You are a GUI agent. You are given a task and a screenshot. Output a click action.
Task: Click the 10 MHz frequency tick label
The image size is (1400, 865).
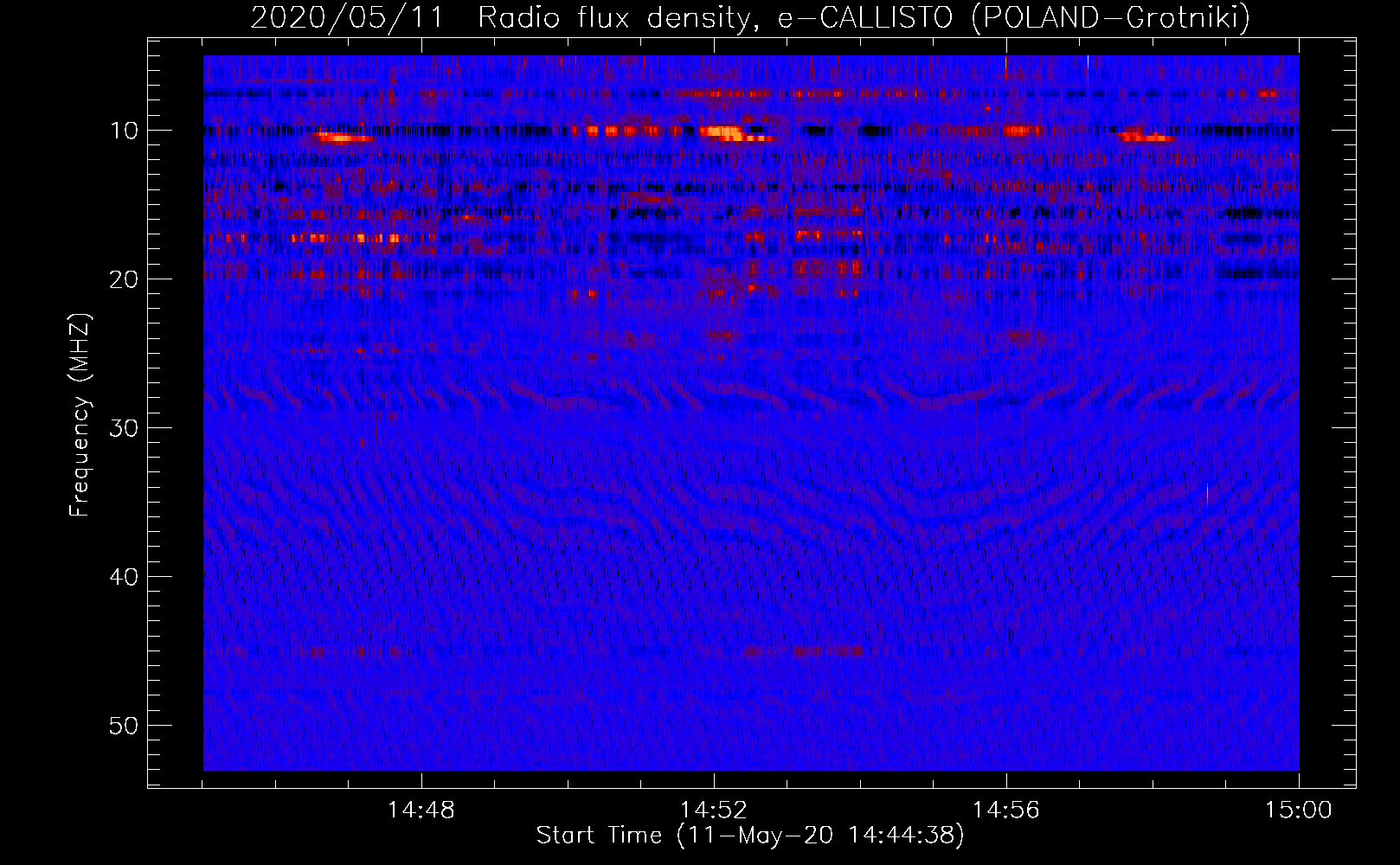click(125, 131)
